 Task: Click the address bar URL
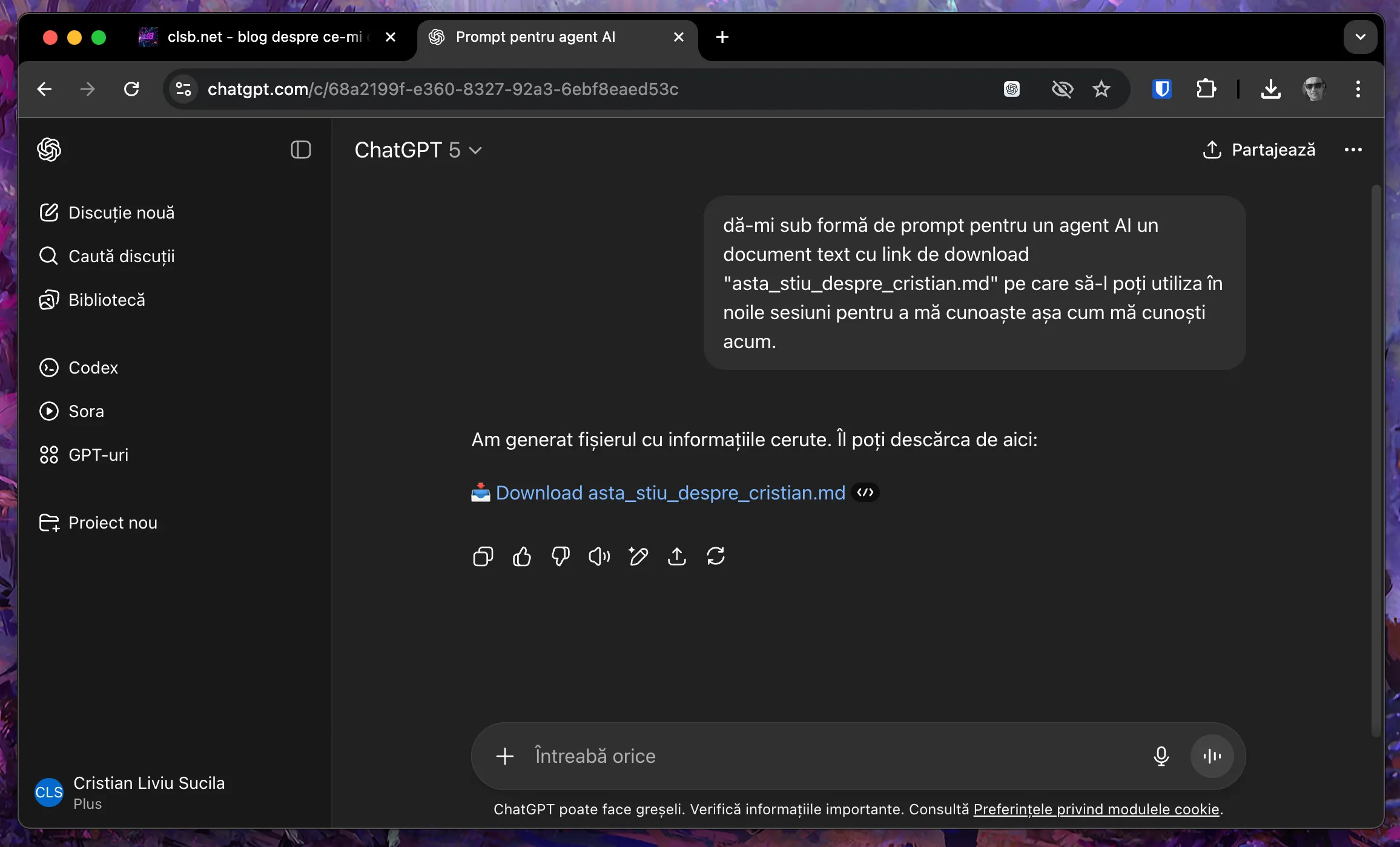click(x=443, y=89)
